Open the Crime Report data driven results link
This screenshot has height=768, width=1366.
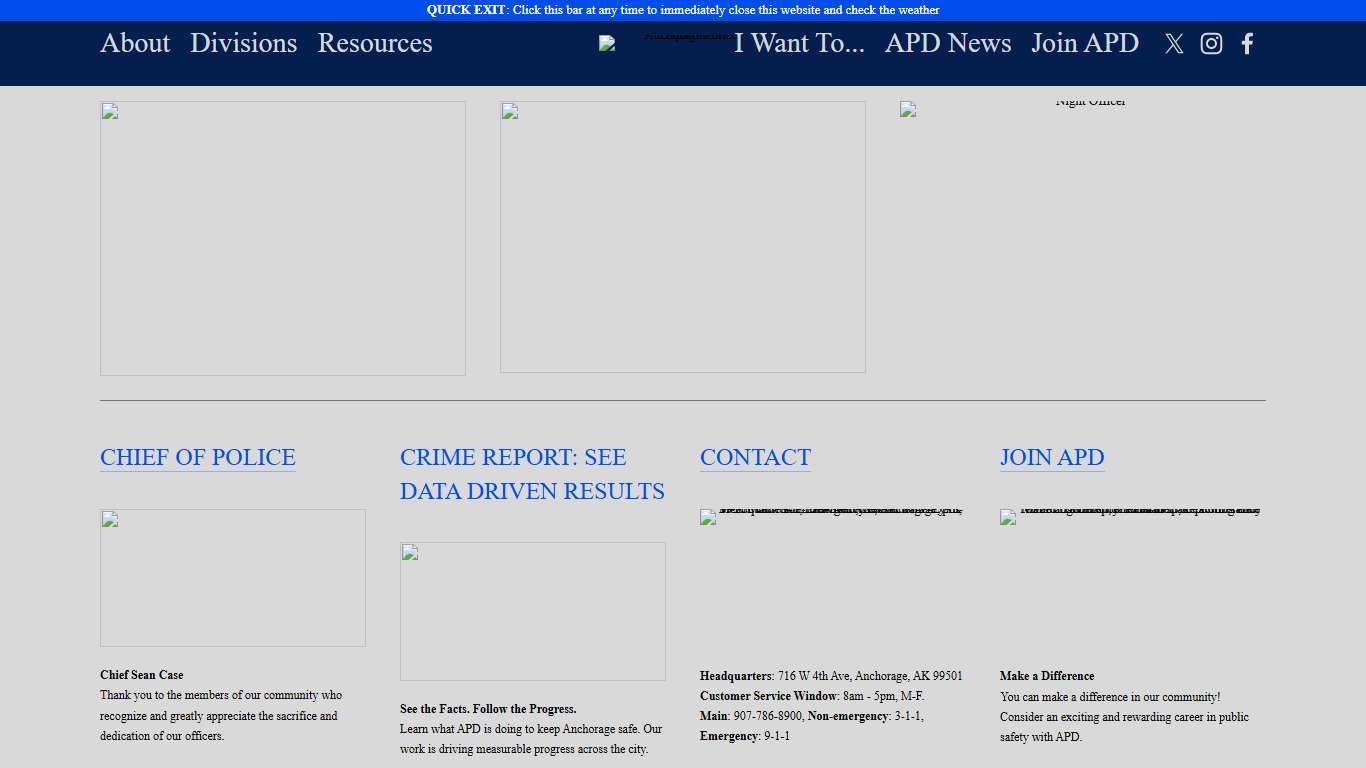click(x=532, y=474)
